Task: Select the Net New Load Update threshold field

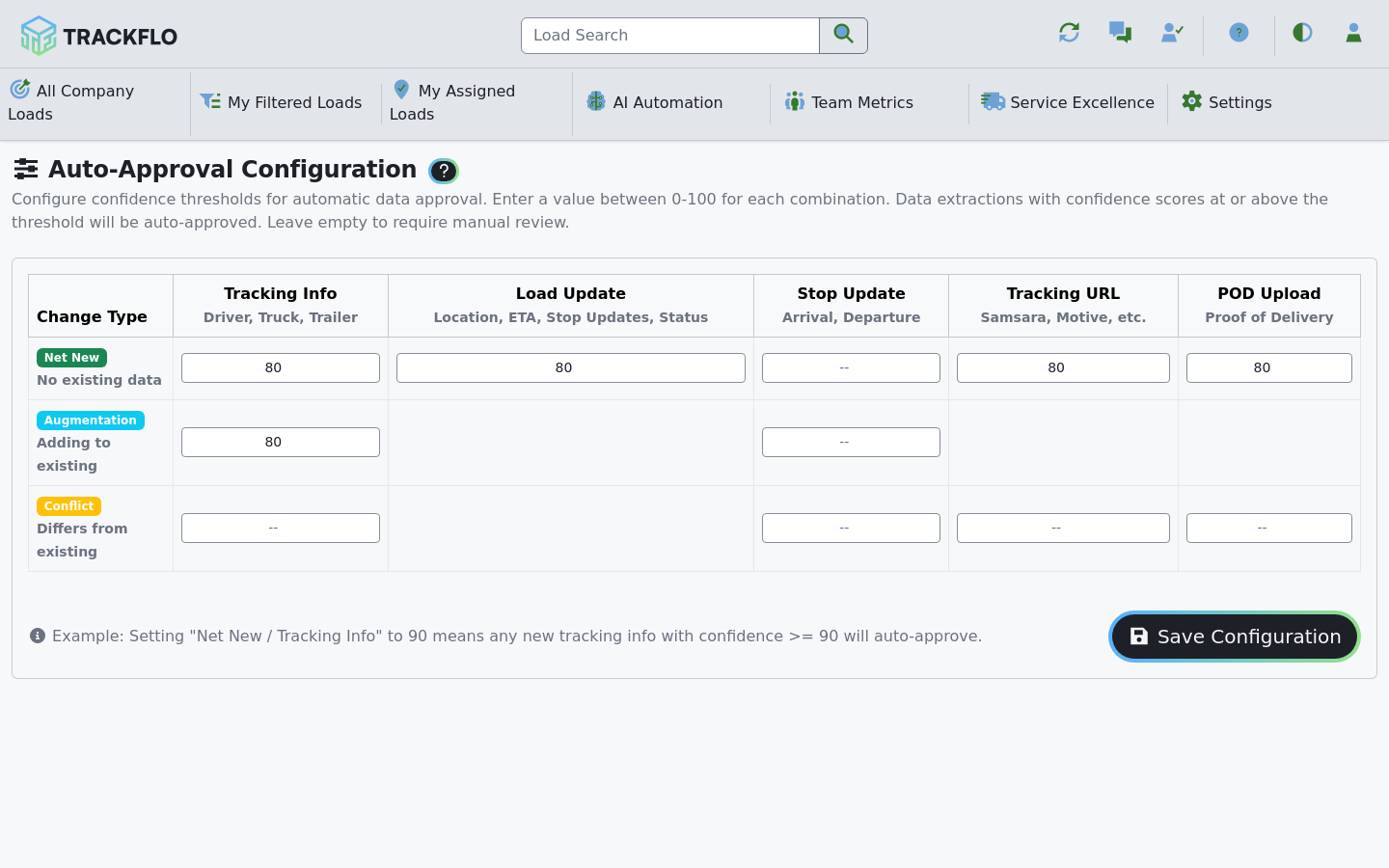Action: [x=571, y=368]
